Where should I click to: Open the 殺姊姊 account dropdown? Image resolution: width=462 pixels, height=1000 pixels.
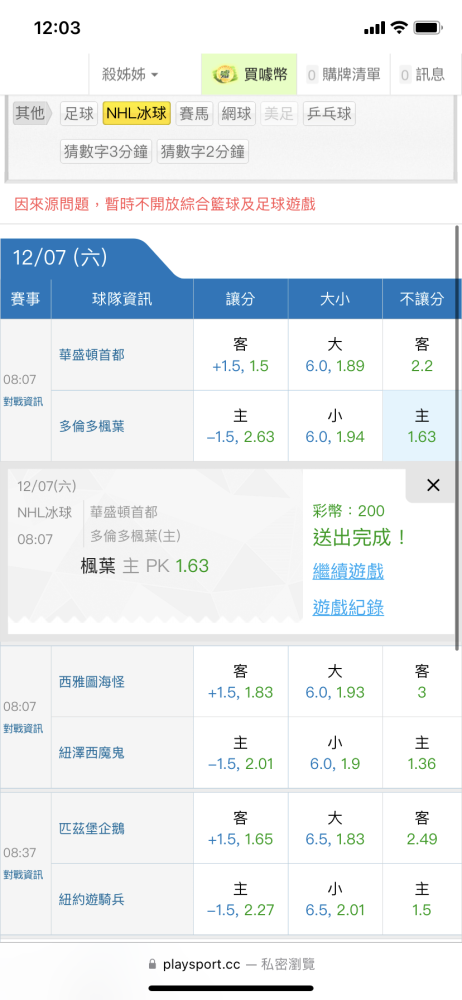(130, 75)
